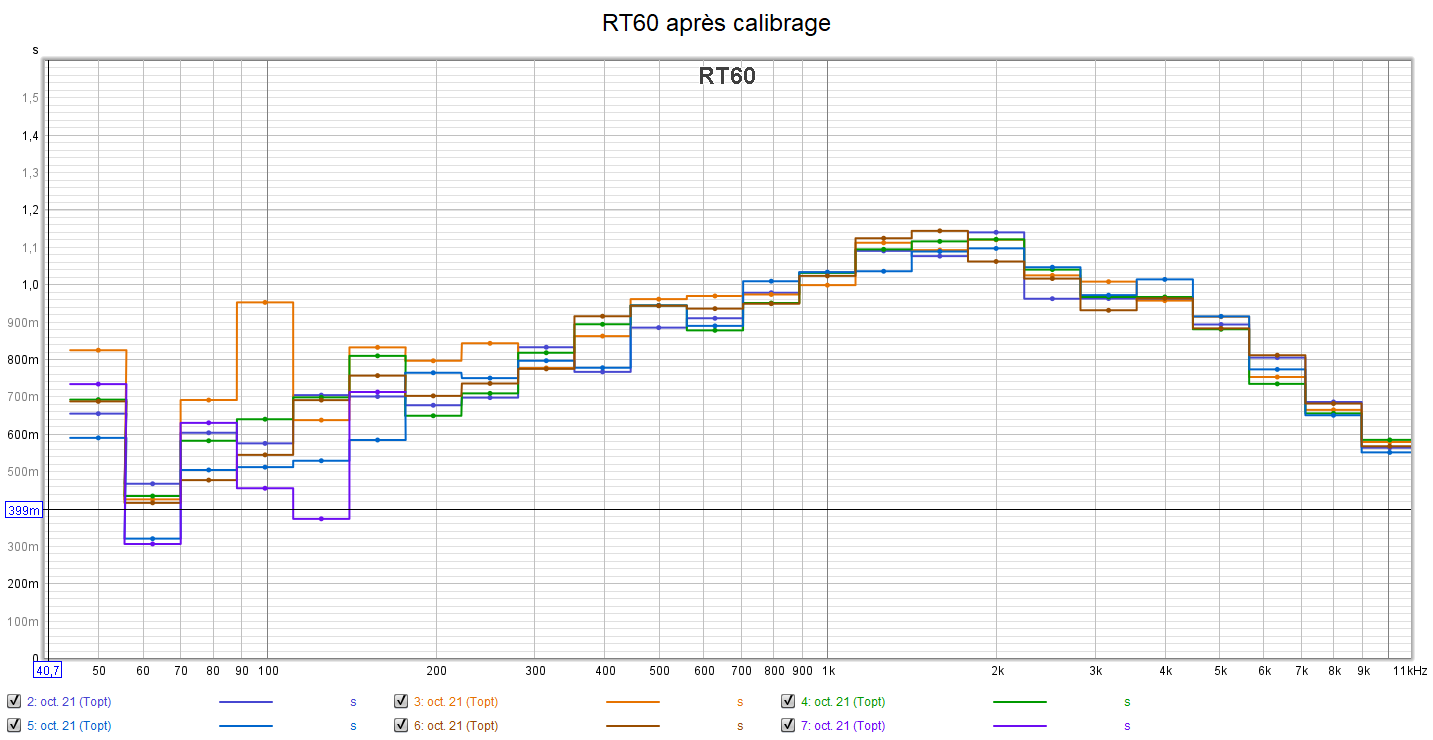Select the purple line swatch for trace 7
The image size is (1433, 740).
click(x=1019, y=726)
